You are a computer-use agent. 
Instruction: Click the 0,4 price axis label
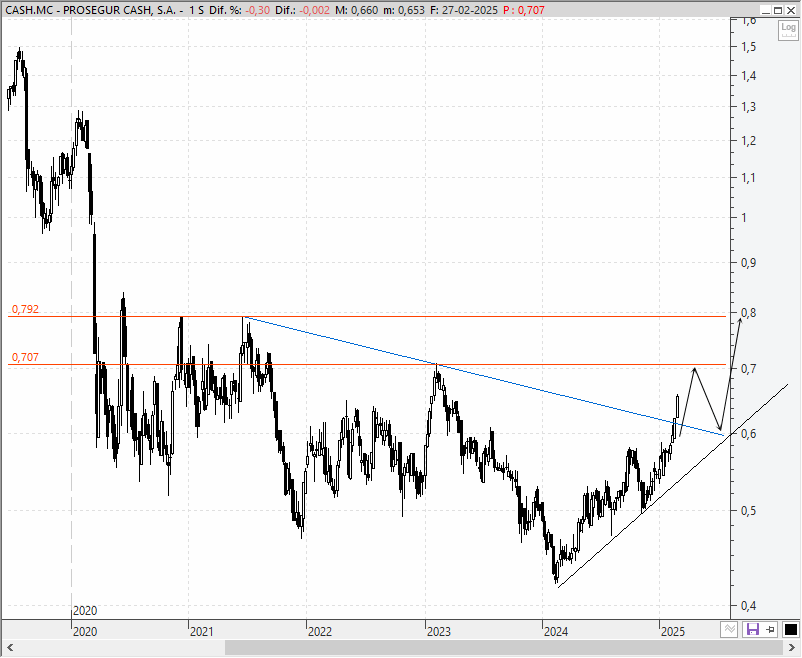pyautogui.click(x=749, y=605)
